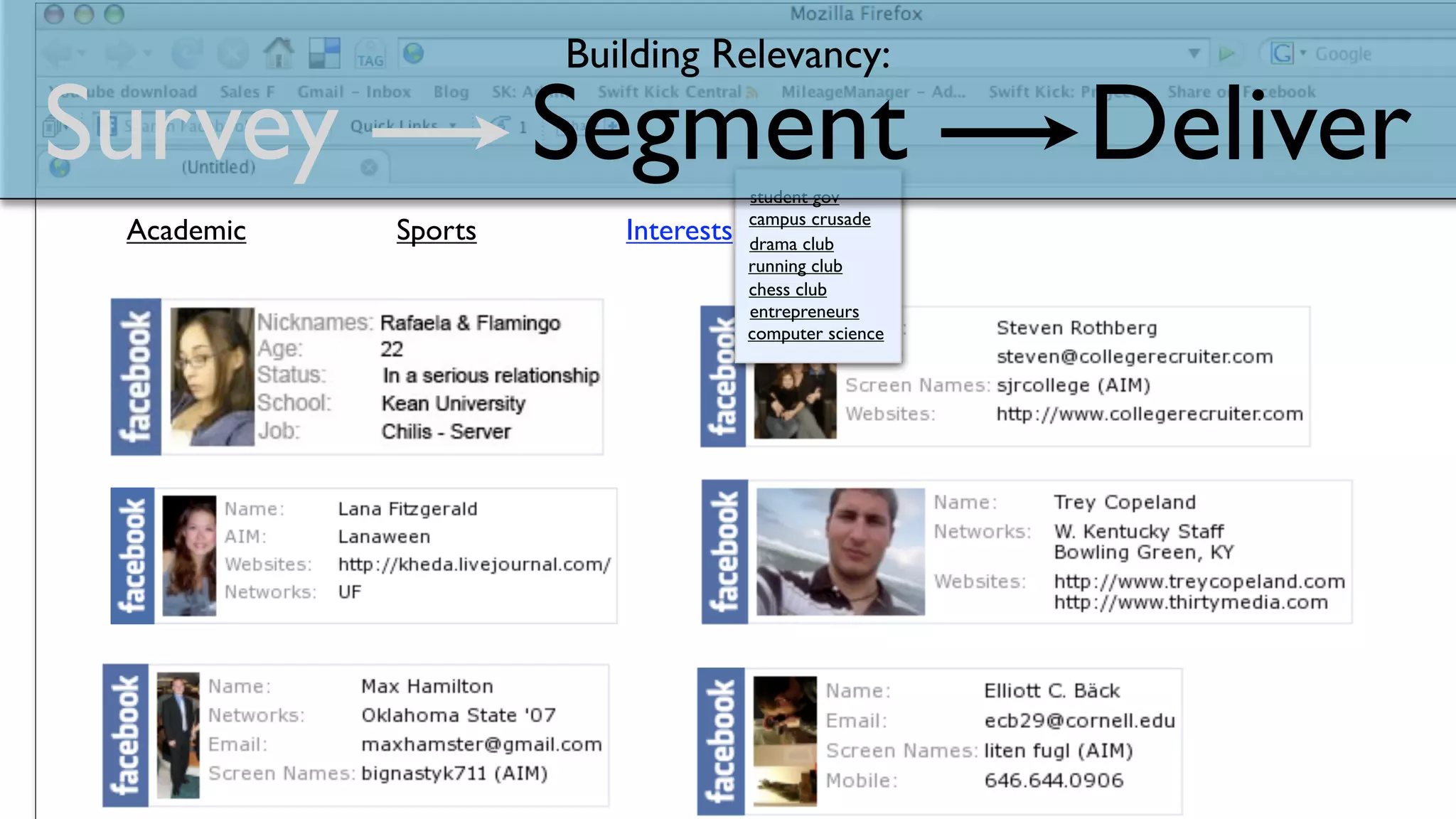Click facebook logo on Elliott Bäck card
1456x819 pixels.
point(721,742)
